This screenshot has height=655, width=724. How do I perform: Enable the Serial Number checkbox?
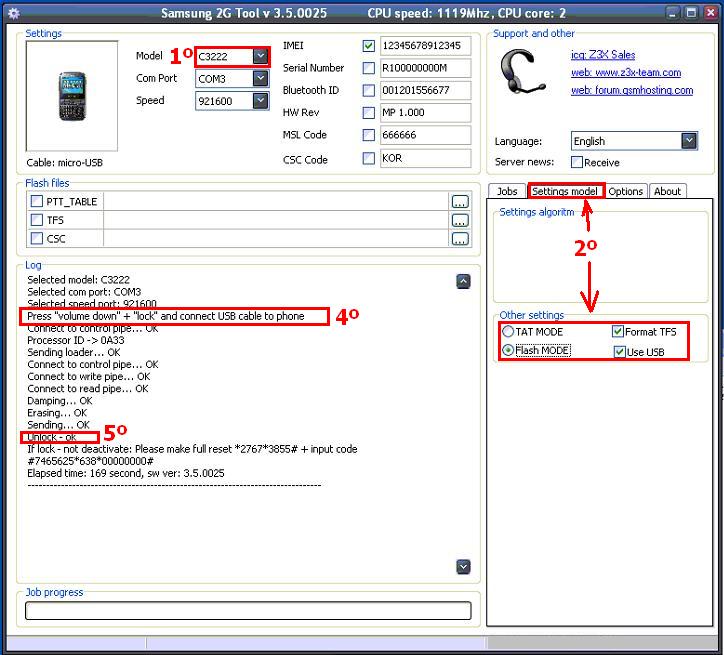(x=368, y=68)
